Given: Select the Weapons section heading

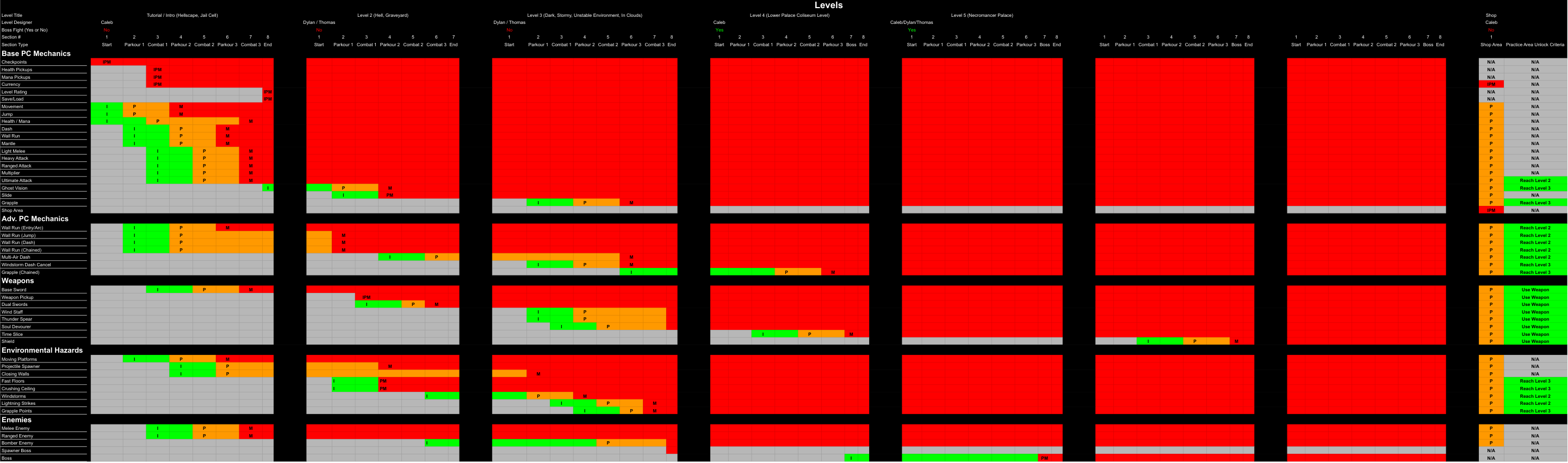Looking at the screenshot, I should 17,281.
